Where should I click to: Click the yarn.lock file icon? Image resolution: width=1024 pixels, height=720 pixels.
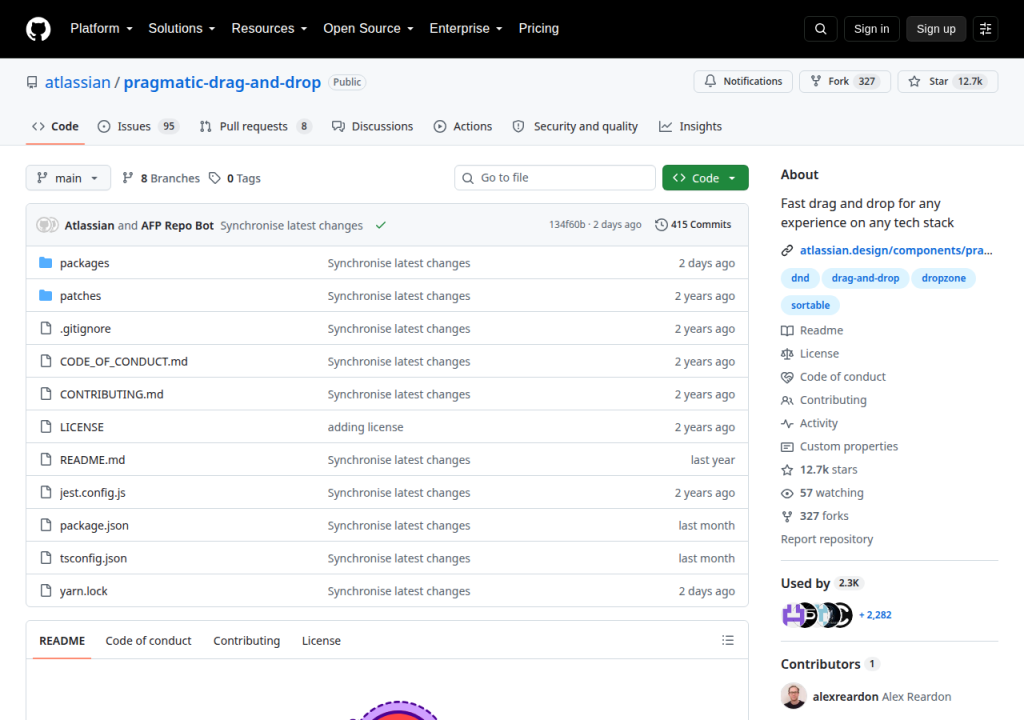[x=46, y=591]
